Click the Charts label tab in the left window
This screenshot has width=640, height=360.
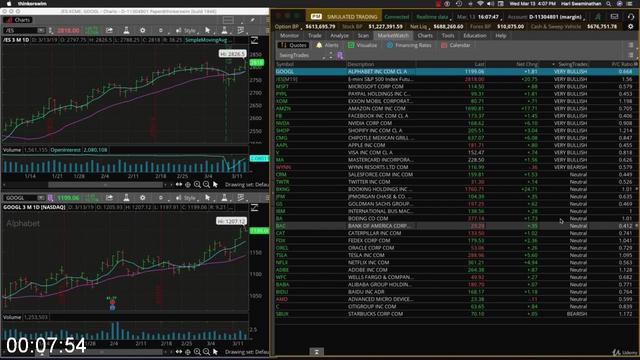pos(18,20)
